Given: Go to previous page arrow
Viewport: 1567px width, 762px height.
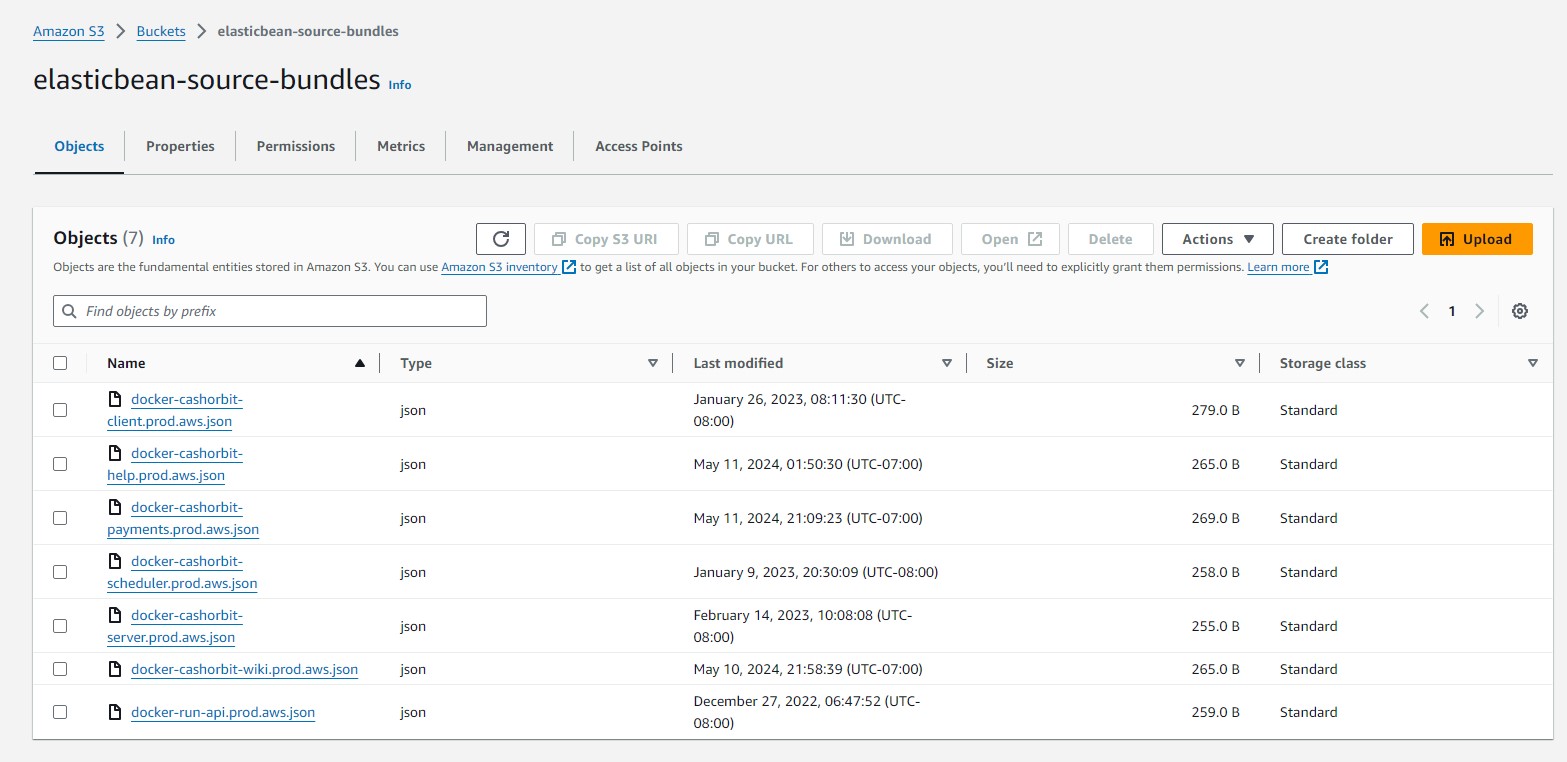Looking at the screenshot, I should click(x=1424, y=311).
